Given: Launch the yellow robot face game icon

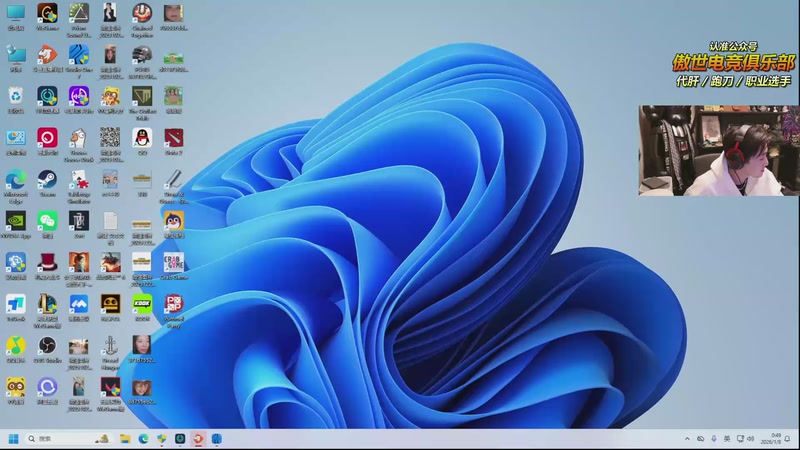Looking at the screenshot, I should point(110,304).
